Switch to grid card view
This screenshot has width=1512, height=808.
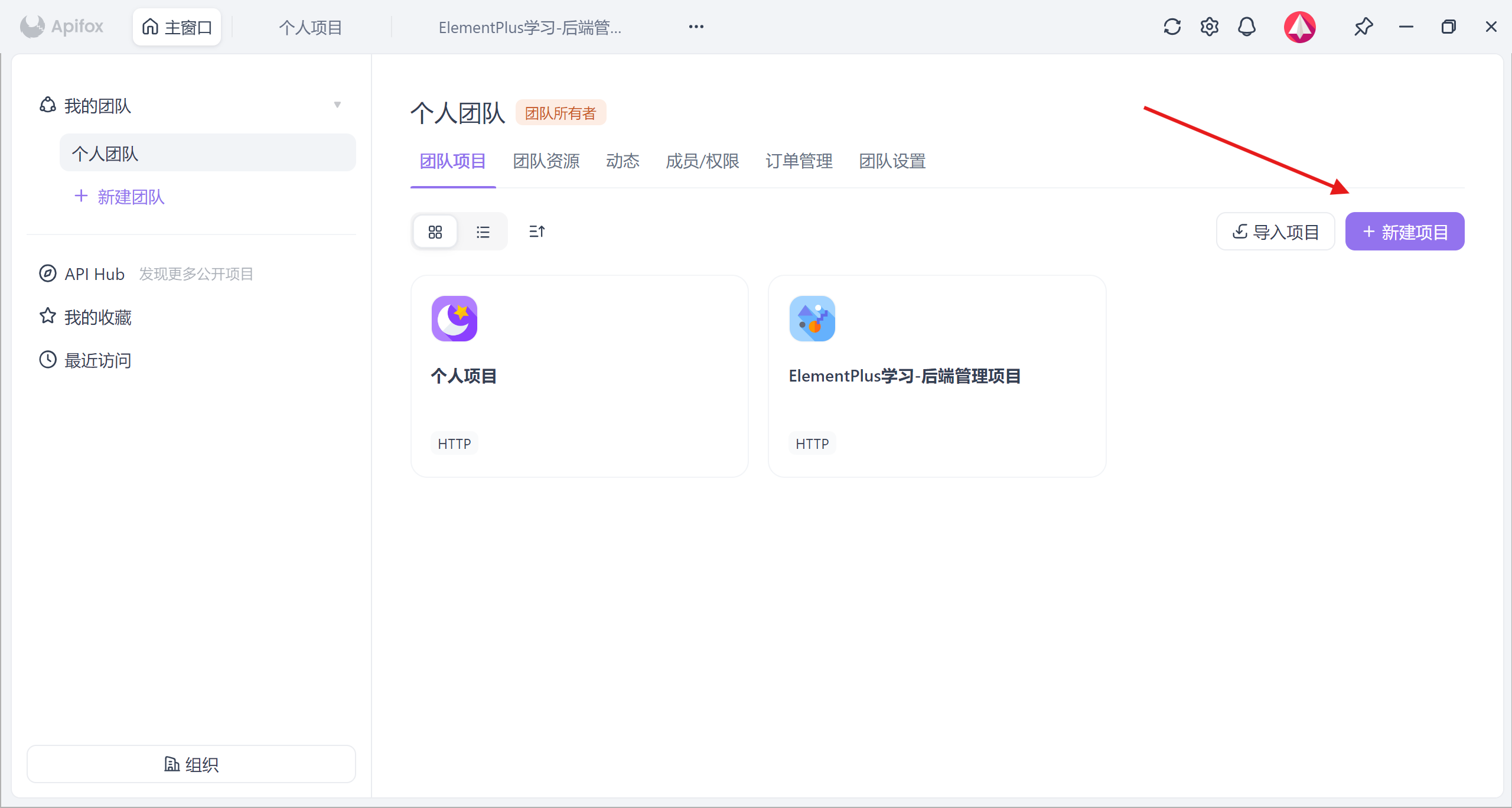[435, 232]
